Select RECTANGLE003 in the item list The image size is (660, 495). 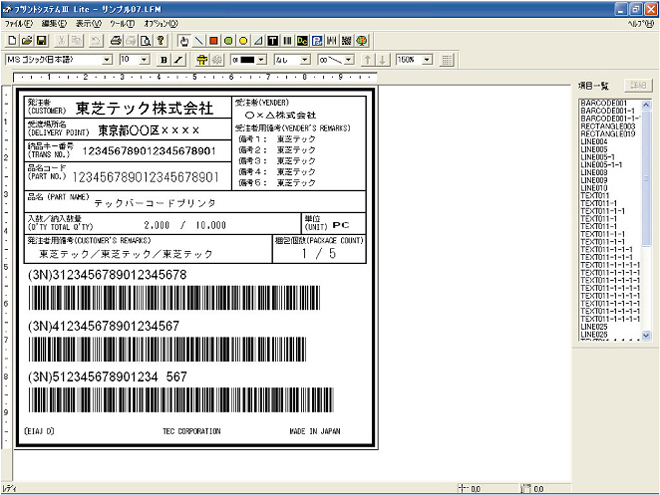pyautogui.click(x=607, y=127)
